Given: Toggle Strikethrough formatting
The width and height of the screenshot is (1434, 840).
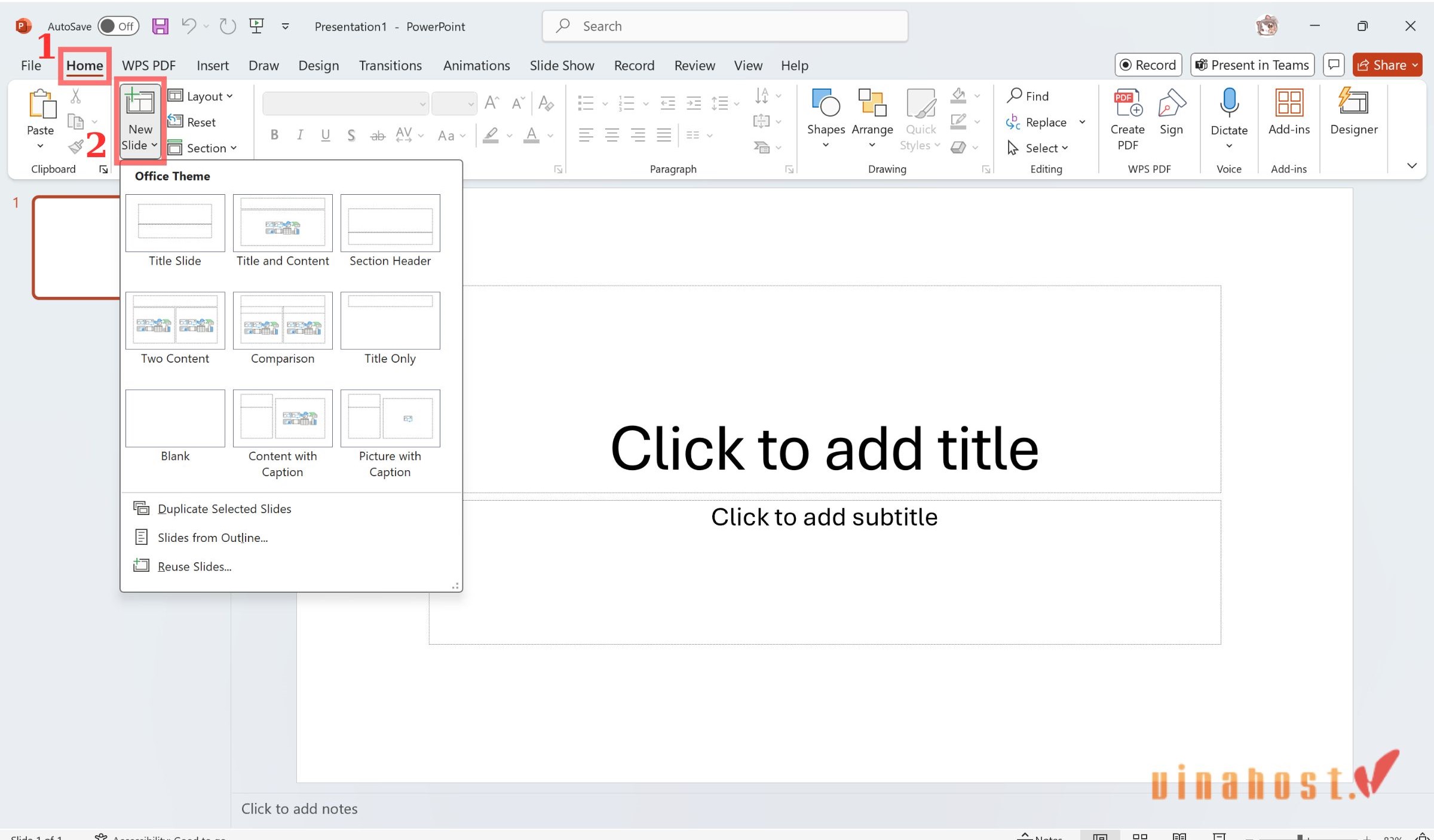Looking at the screenshot, I should click(378, 135).
